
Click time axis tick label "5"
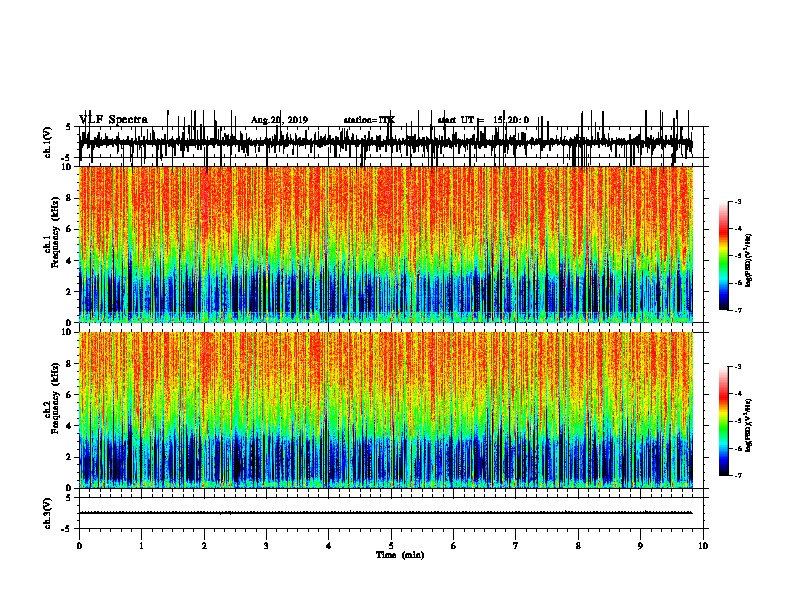(391, 546)
